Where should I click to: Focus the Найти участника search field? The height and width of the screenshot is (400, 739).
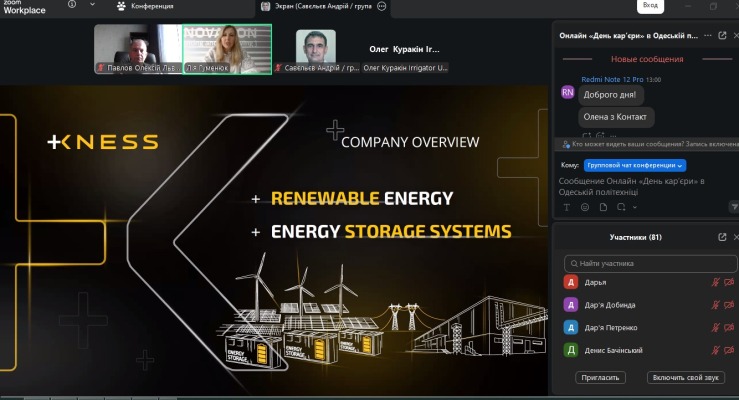650,263
